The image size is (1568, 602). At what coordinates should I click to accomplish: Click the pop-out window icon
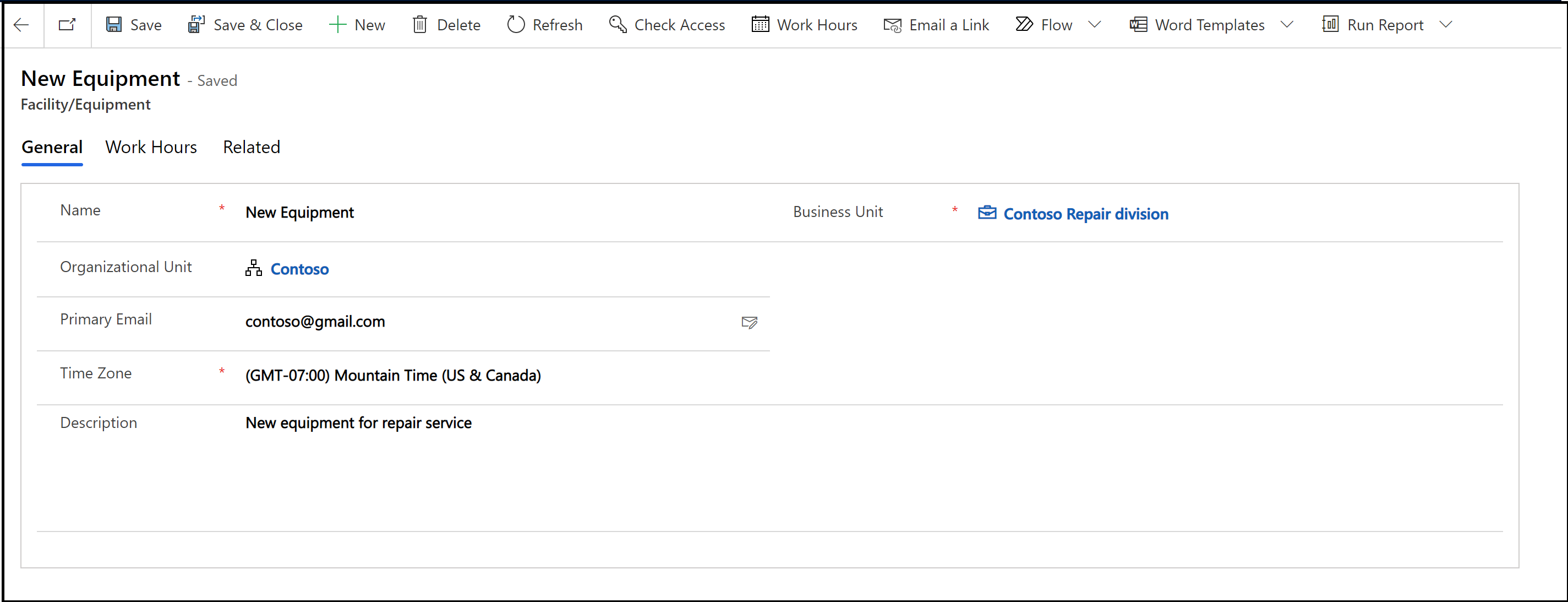68,24
